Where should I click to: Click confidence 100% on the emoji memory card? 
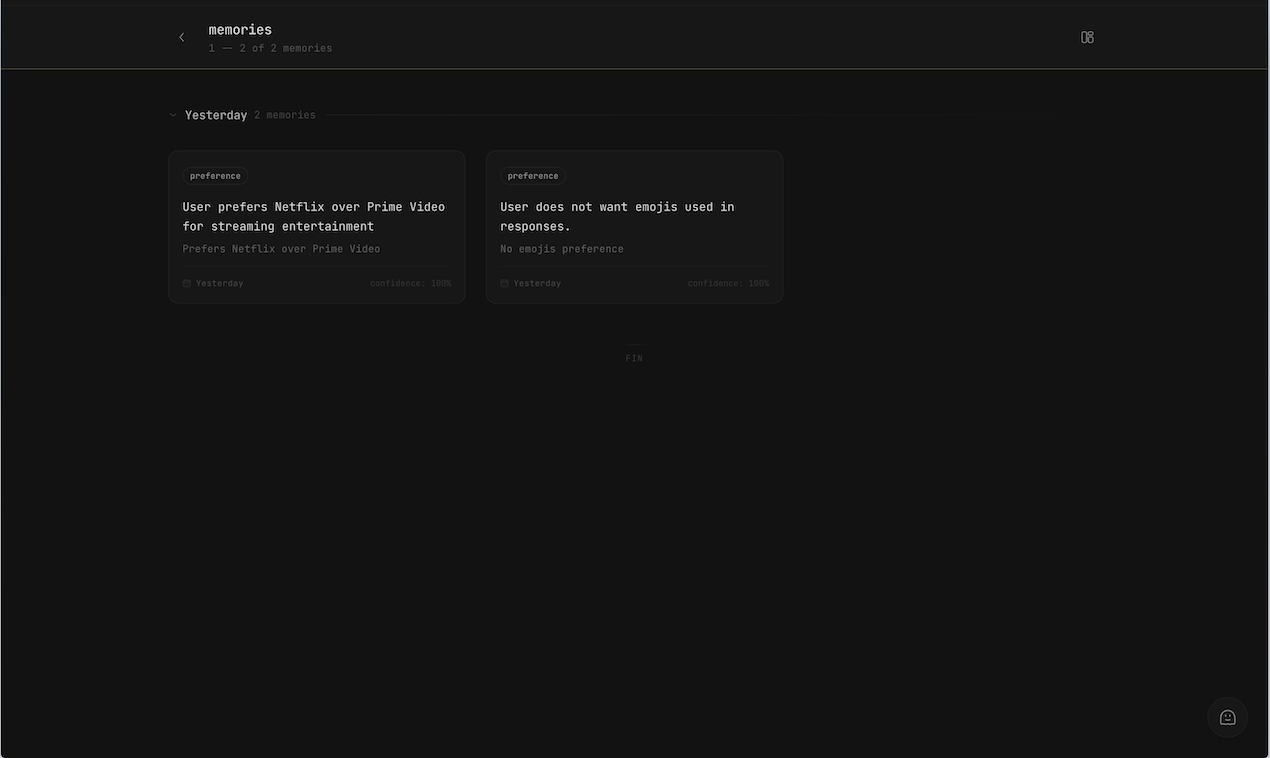728,283
